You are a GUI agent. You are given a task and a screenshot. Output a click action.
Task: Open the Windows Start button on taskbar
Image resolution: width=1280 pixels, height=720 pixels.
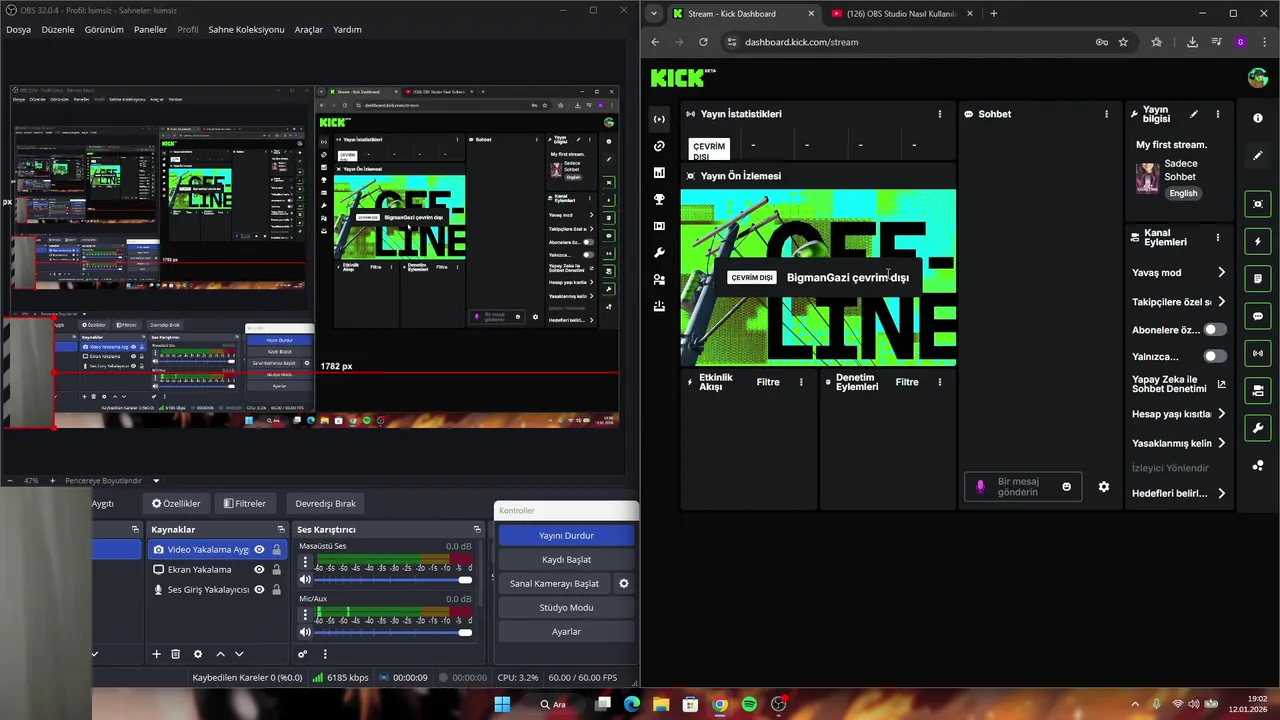coord(502,705)
